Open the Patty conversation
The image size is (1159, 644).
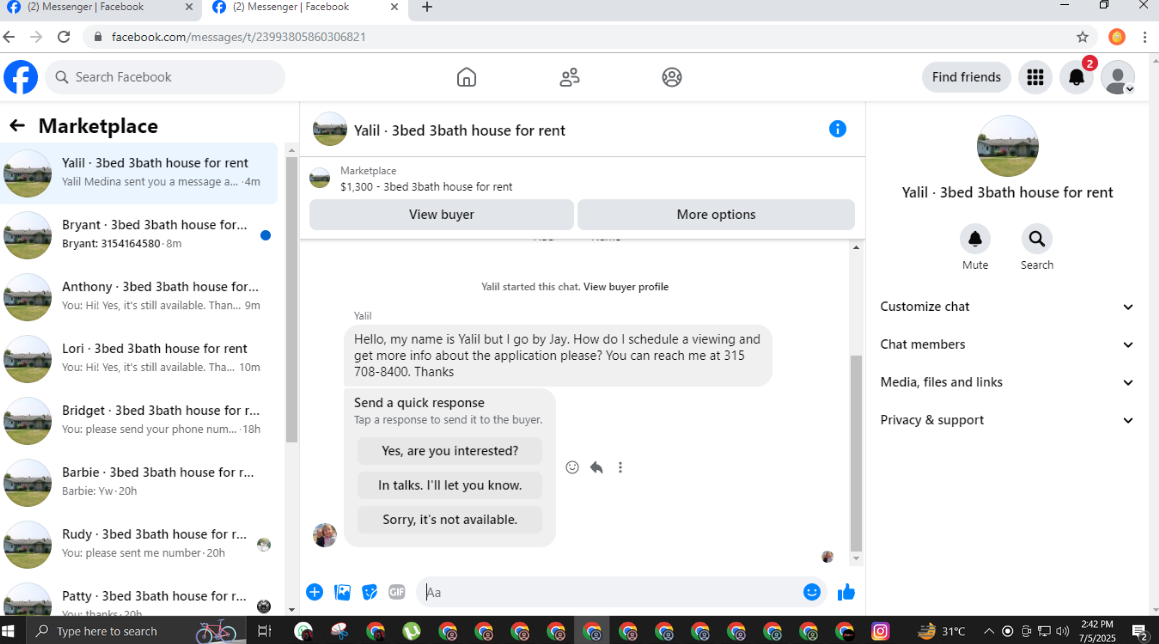[x=139, y=599]
